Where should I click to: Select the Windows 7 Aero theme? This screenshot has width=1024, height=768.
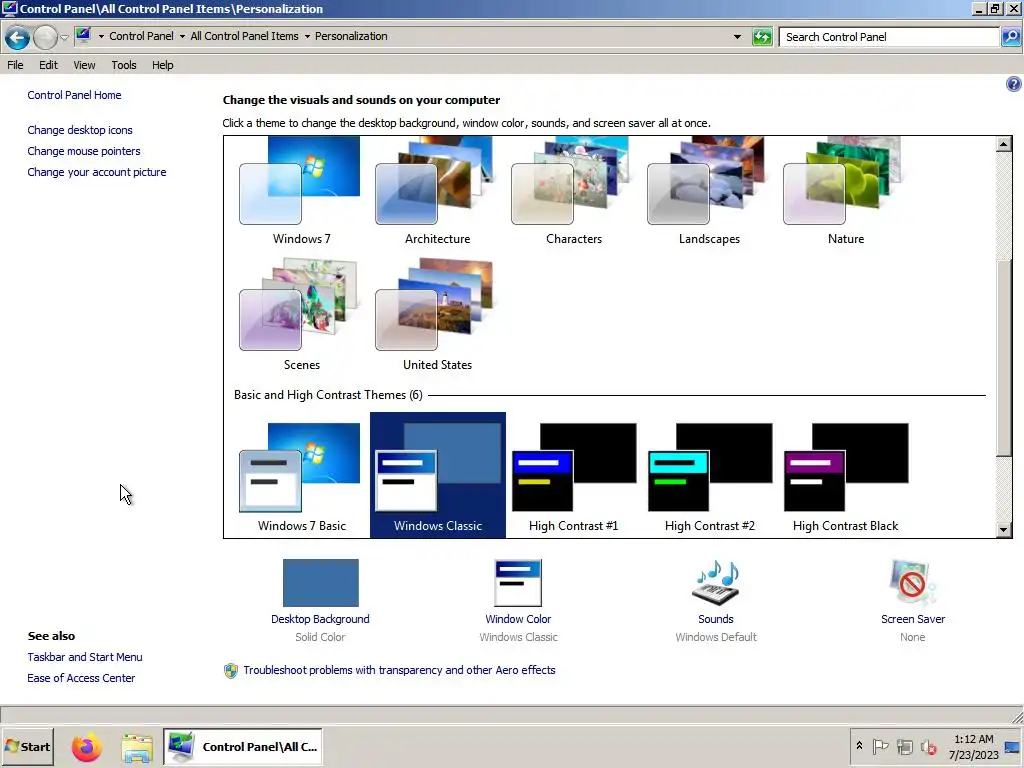(x=301, y=191)
